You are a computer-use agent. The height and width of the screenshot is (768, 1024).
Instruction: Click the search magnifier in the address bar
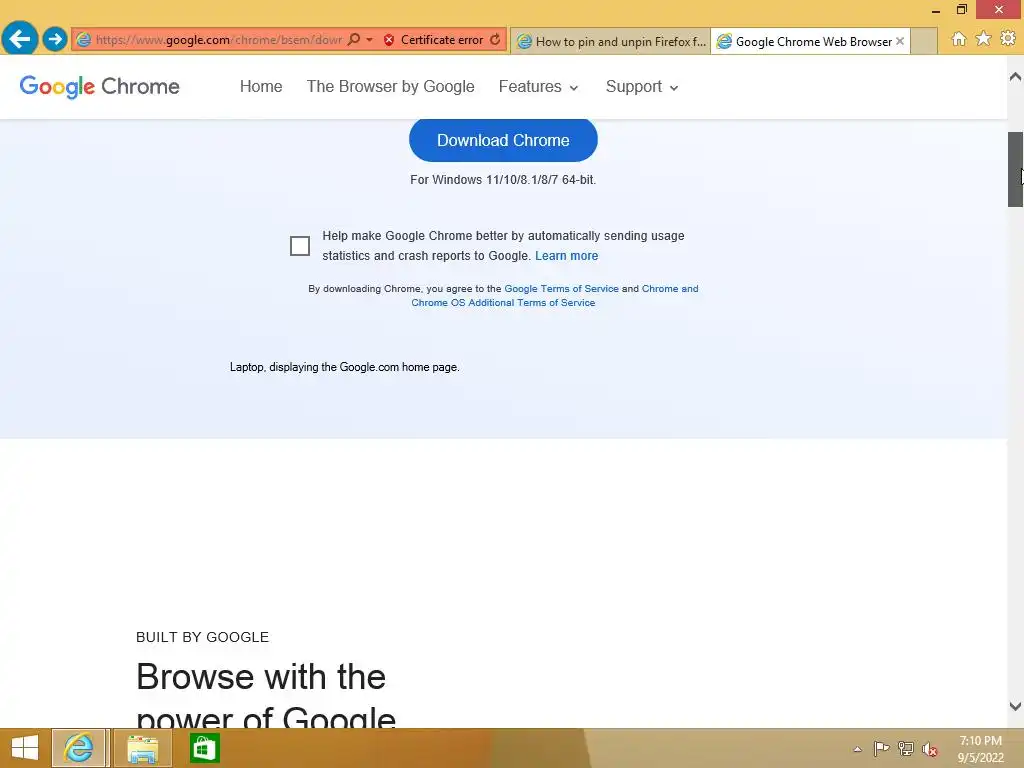(353, 39)
